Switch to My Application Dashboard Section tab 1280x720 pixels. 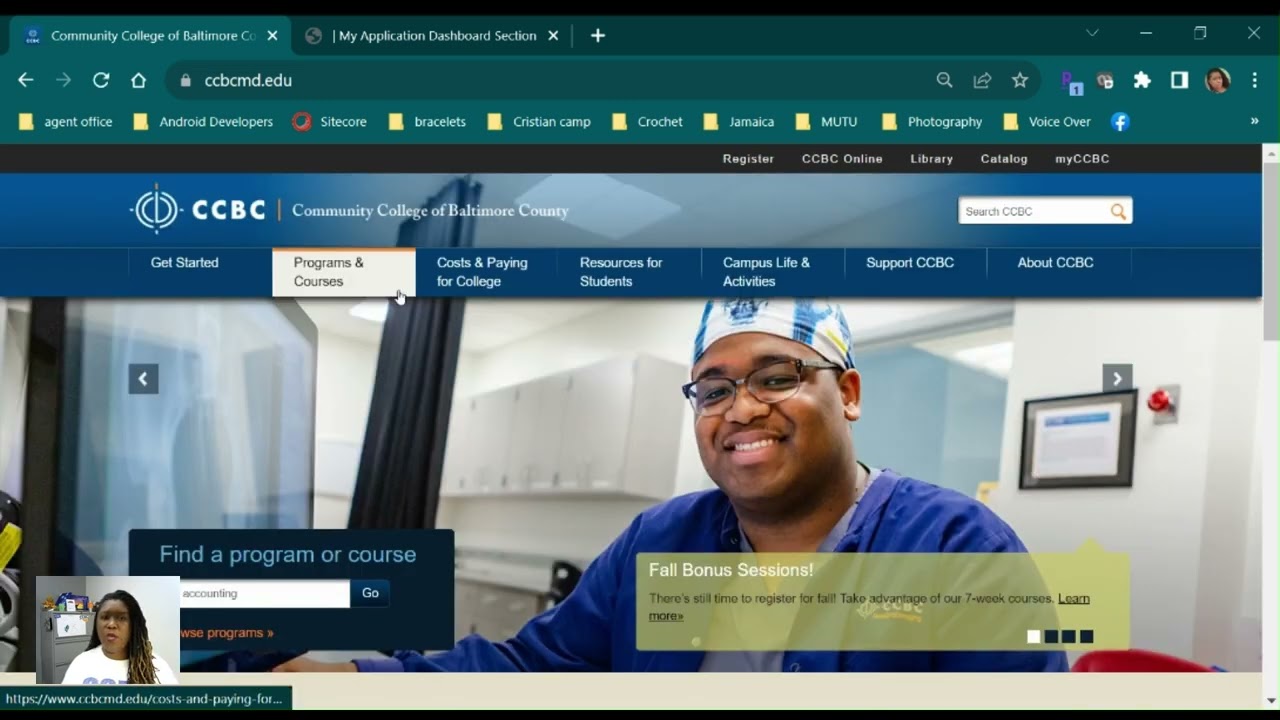point(436,35)
